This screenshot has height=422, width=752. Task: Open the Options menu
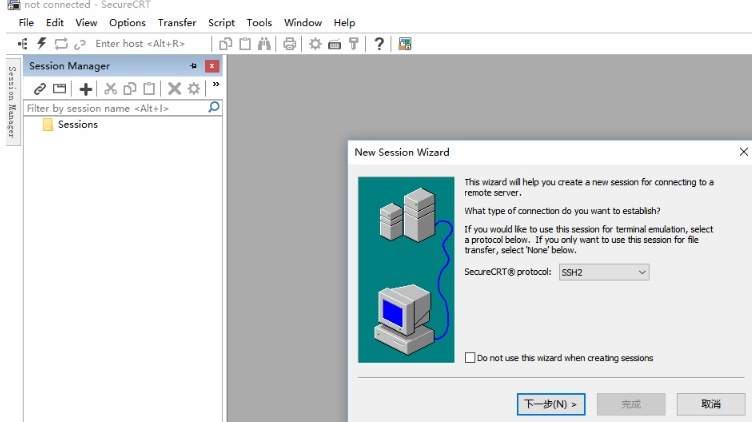coord(127,23)
